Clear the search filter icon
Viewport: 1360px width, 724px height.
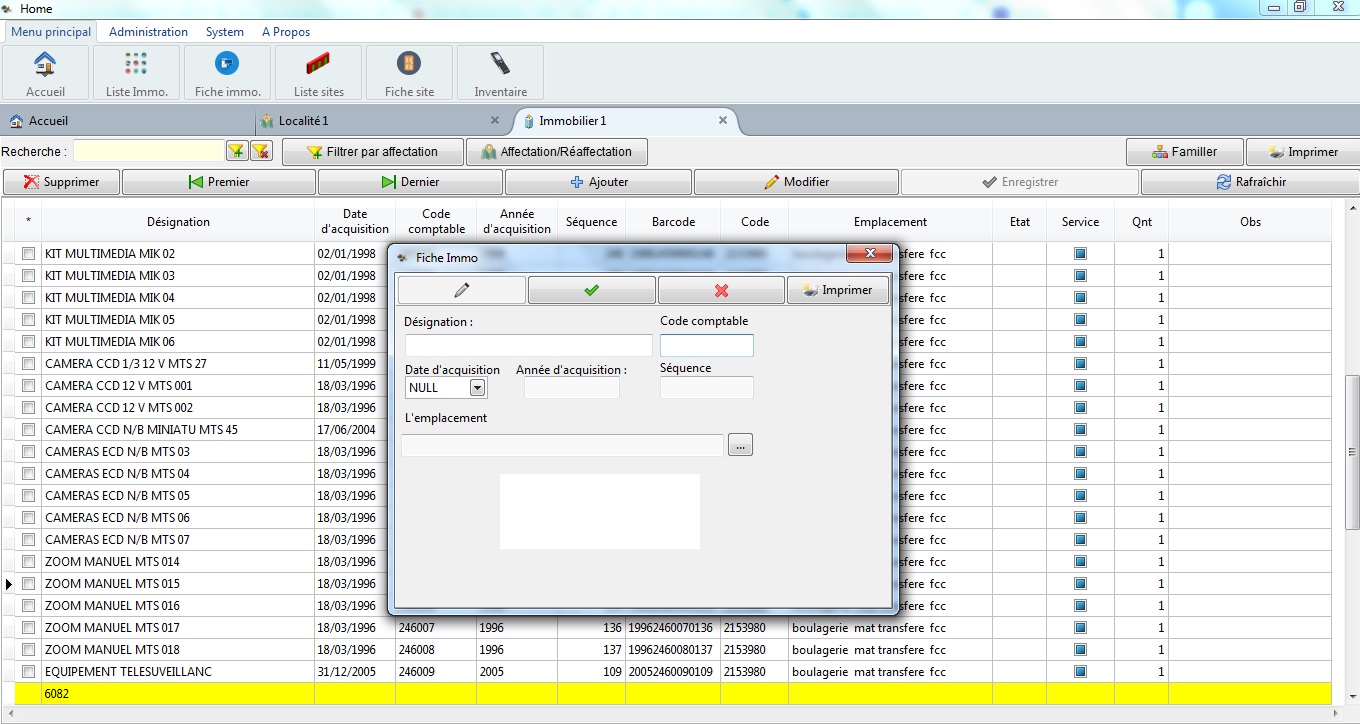[260, 151]
